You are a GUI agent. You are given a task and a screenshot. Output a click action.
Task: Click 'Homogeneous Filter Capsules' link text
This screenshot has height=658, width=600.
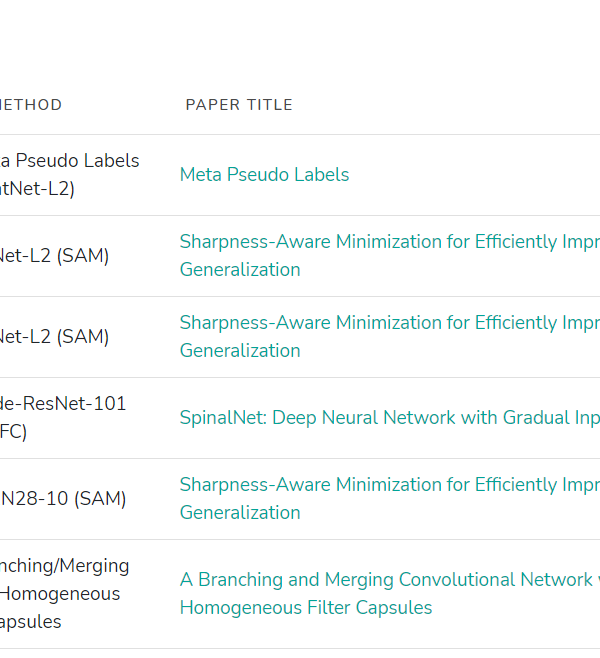coord(306,608)
